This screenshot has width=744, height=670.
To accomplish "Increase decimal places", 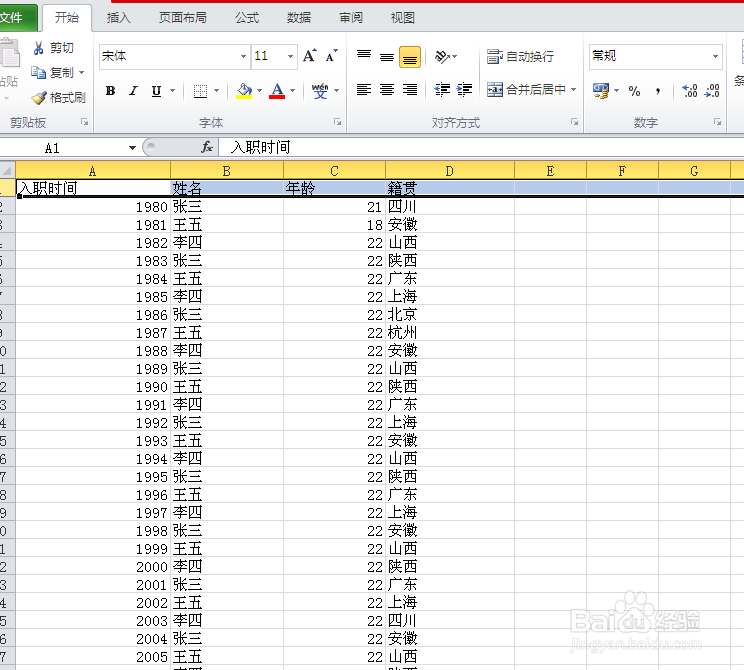I will (689, 91).
